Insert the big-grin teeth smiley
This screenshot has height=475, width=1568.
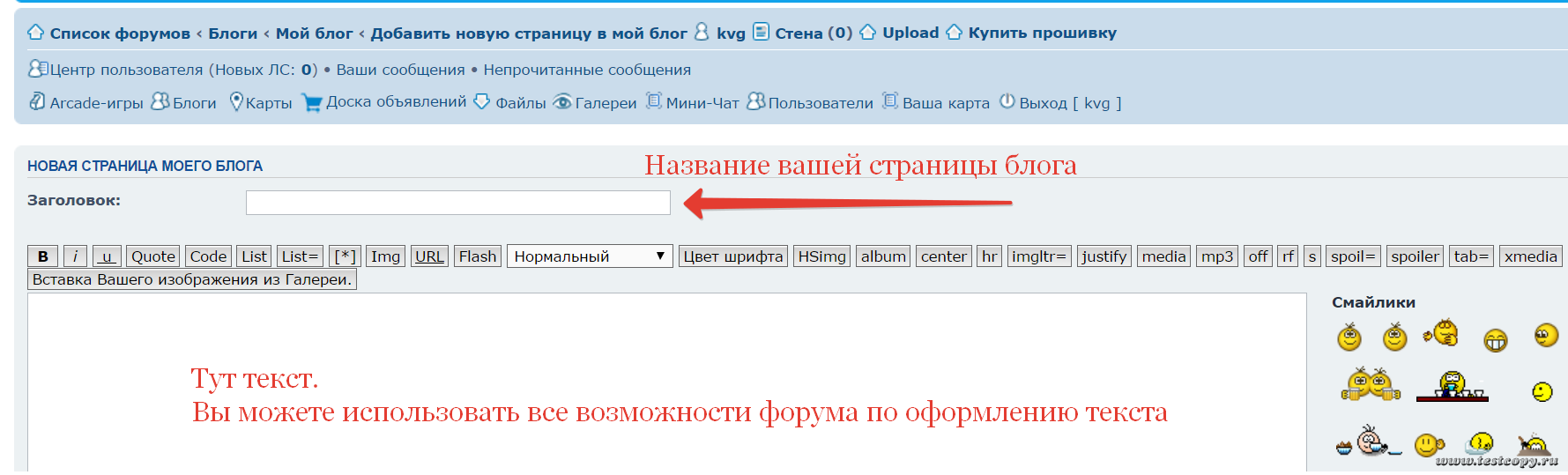click(x=1496, y=339)
